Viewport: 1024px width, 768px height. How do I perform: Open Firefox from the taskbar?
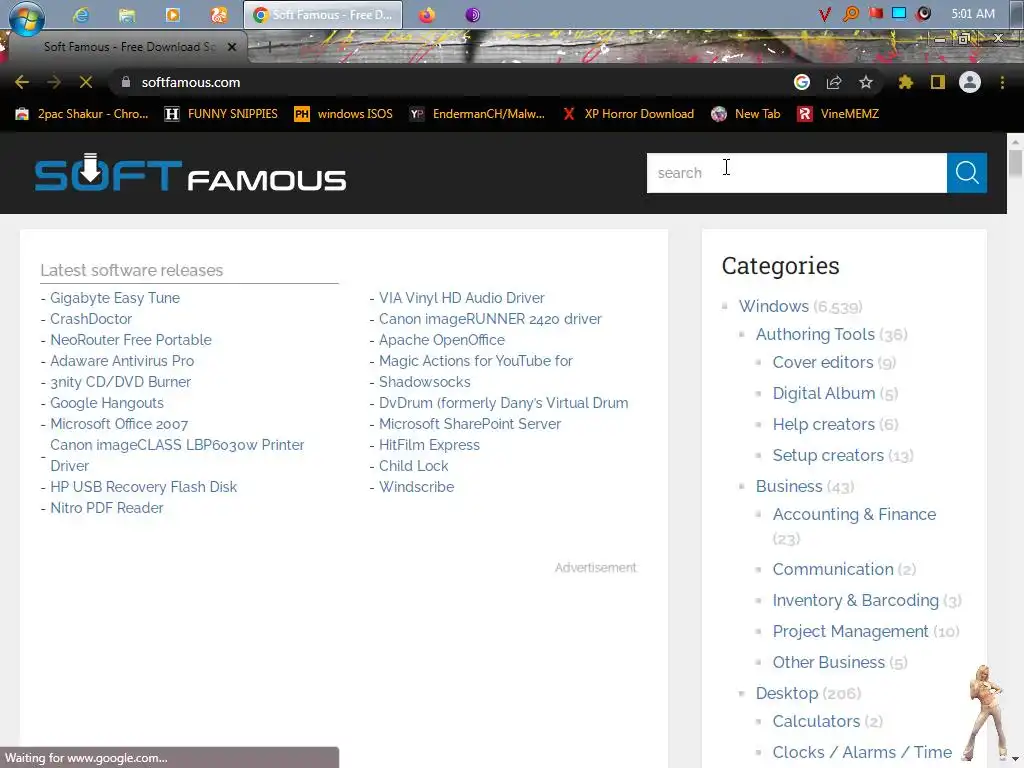click(426, 14)
